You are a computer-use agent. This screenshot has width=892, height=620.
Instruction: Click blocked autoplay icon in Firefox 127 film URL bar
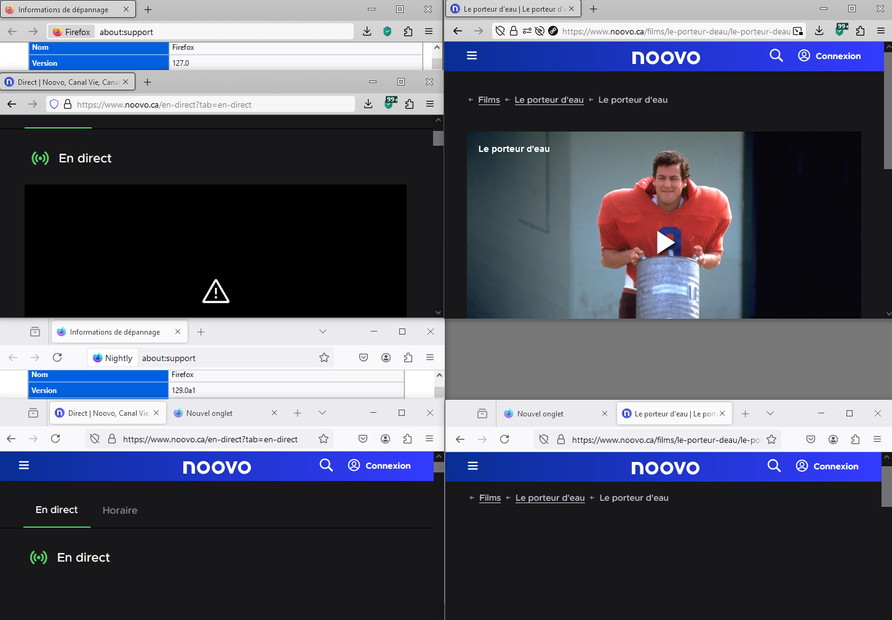coord(540,31)
